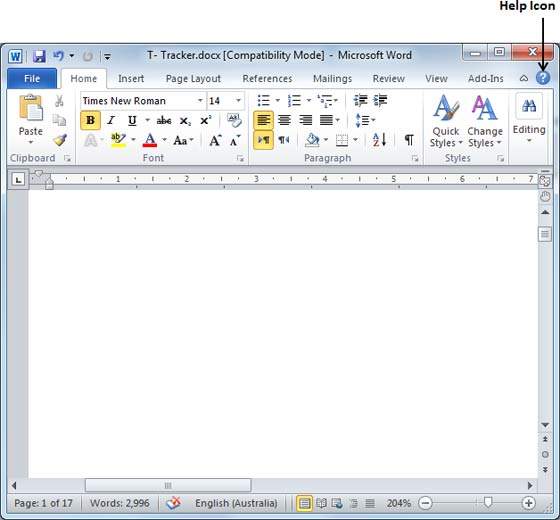Click the Shrink Font icon

click(x=235, y=140)
